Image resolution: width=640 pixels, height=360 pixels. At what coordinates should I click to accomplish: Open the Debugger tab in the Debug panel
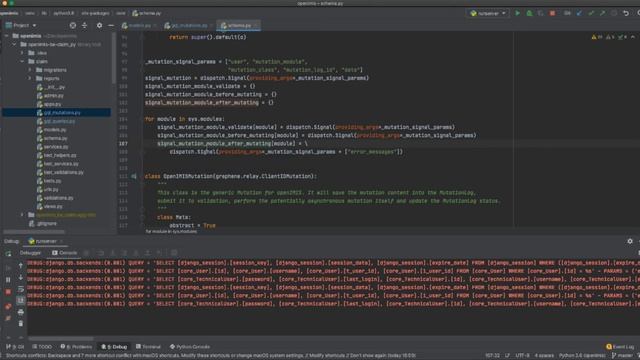(31, 253)
